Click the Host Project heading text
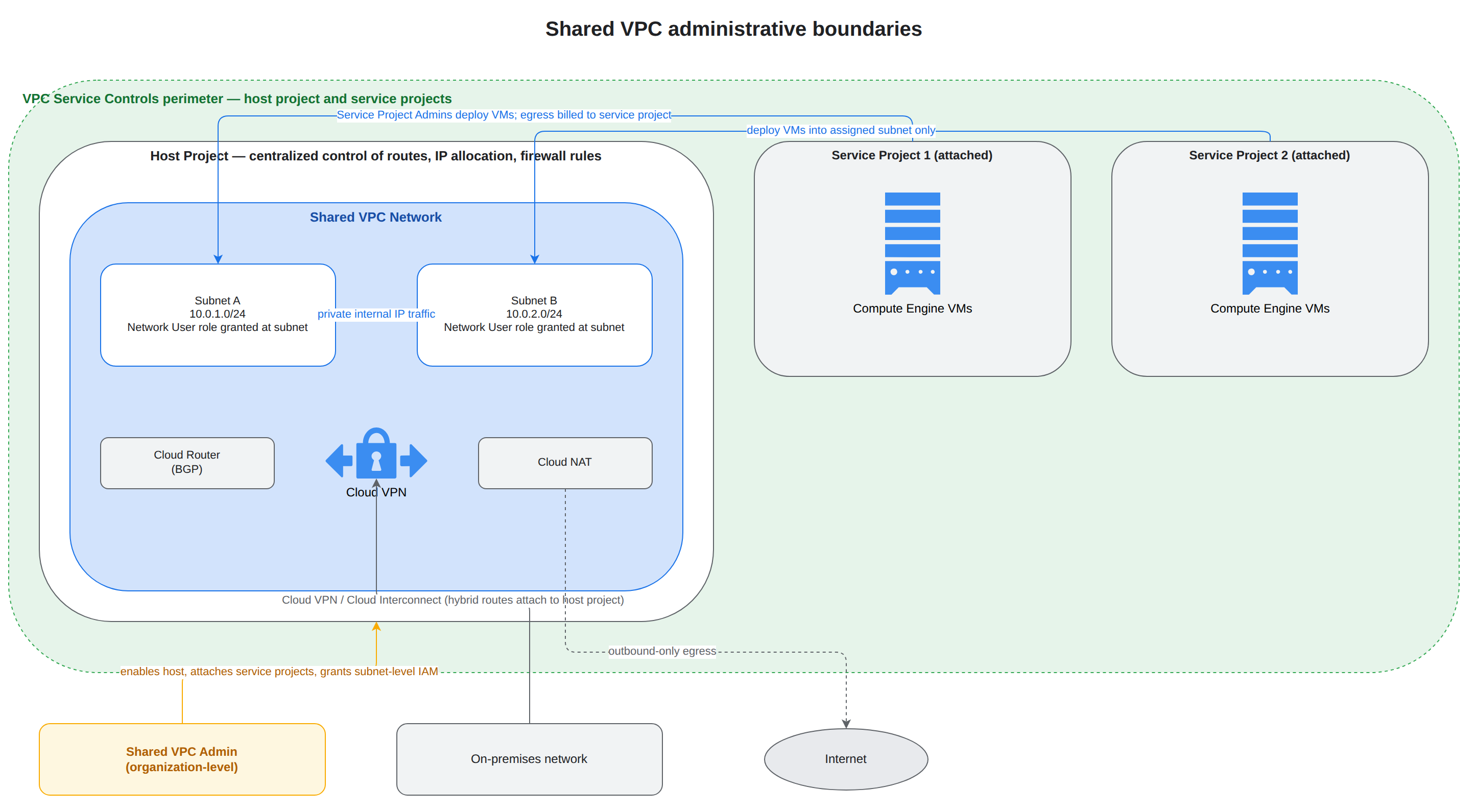 point(376,156)
